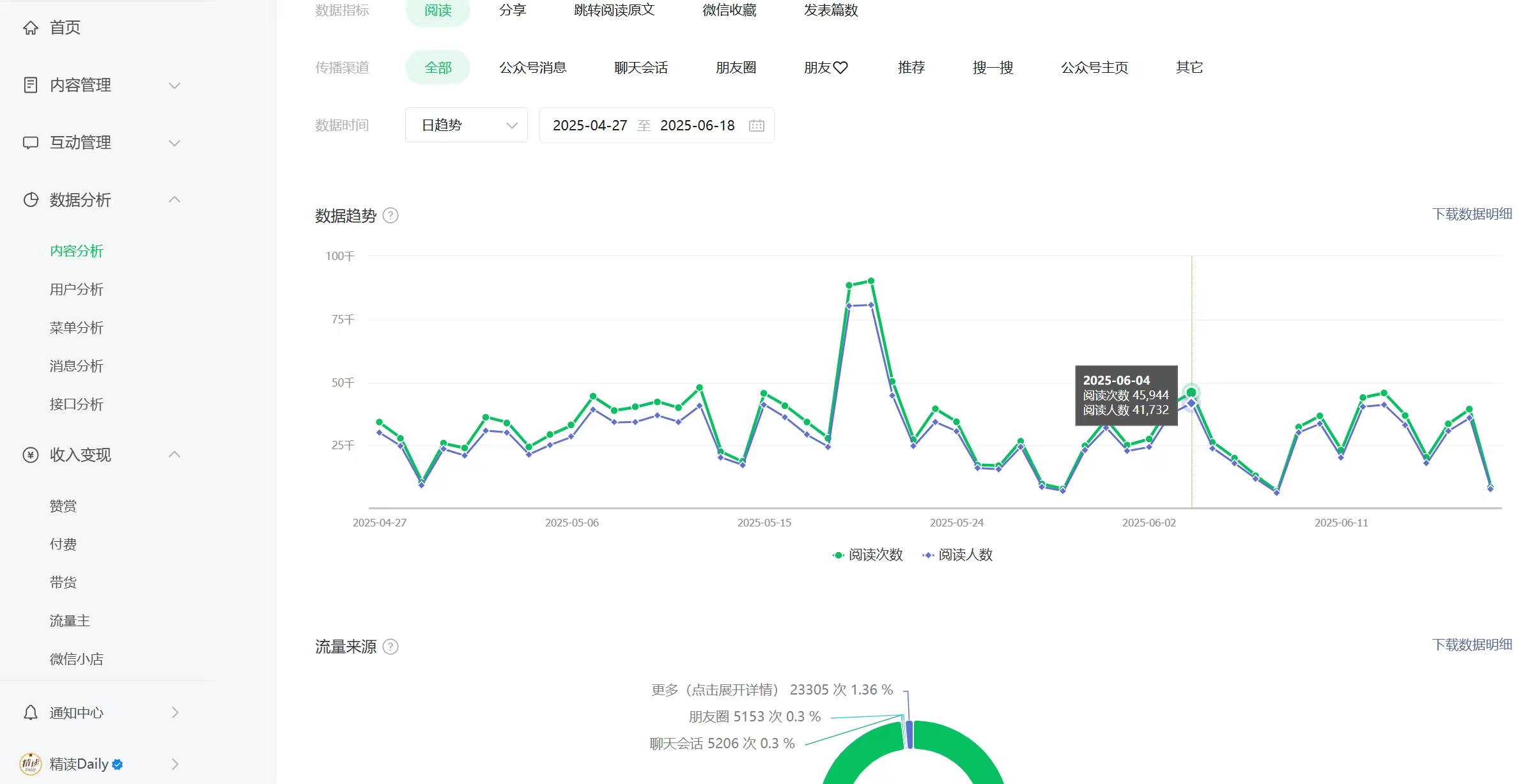Click the 互动管理 chat bubble icon

coord(30,142)
